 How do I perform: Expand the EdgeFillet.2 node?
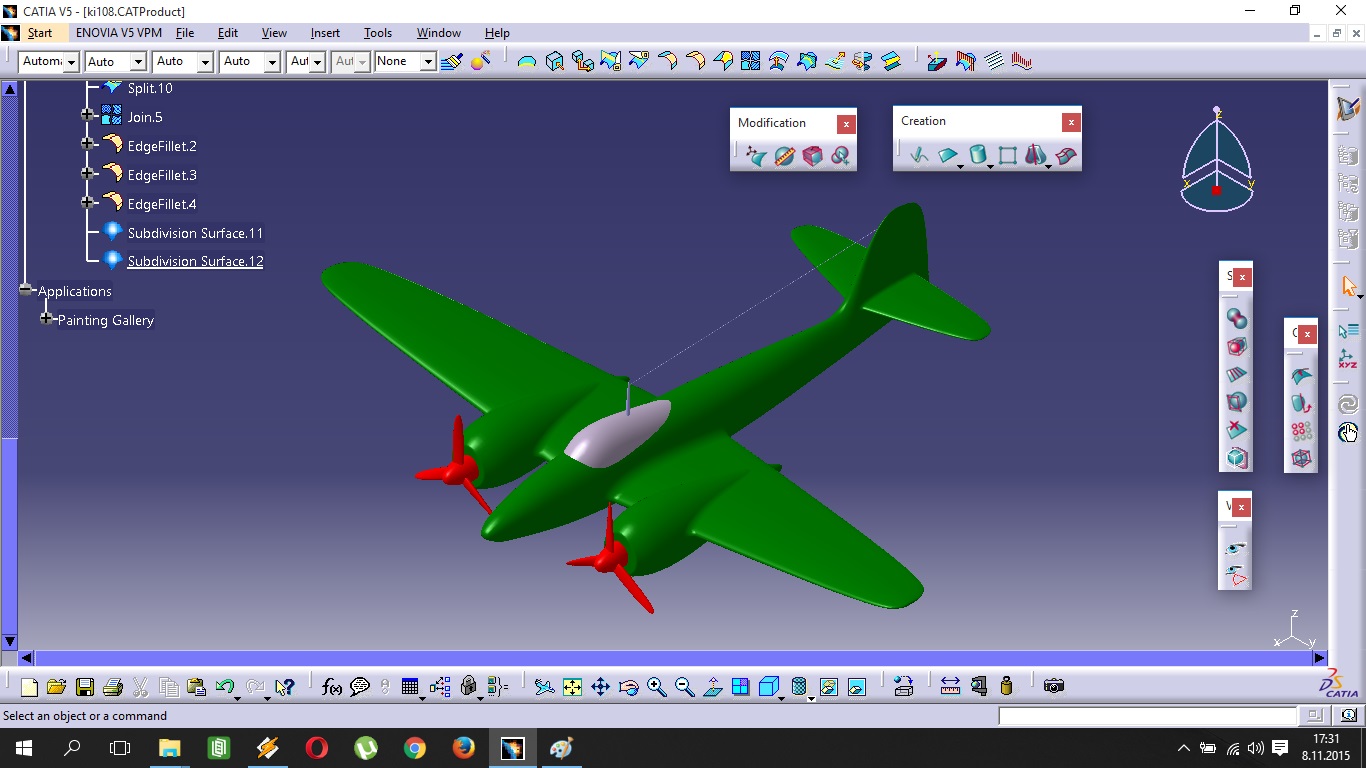(x=88, y=145)
